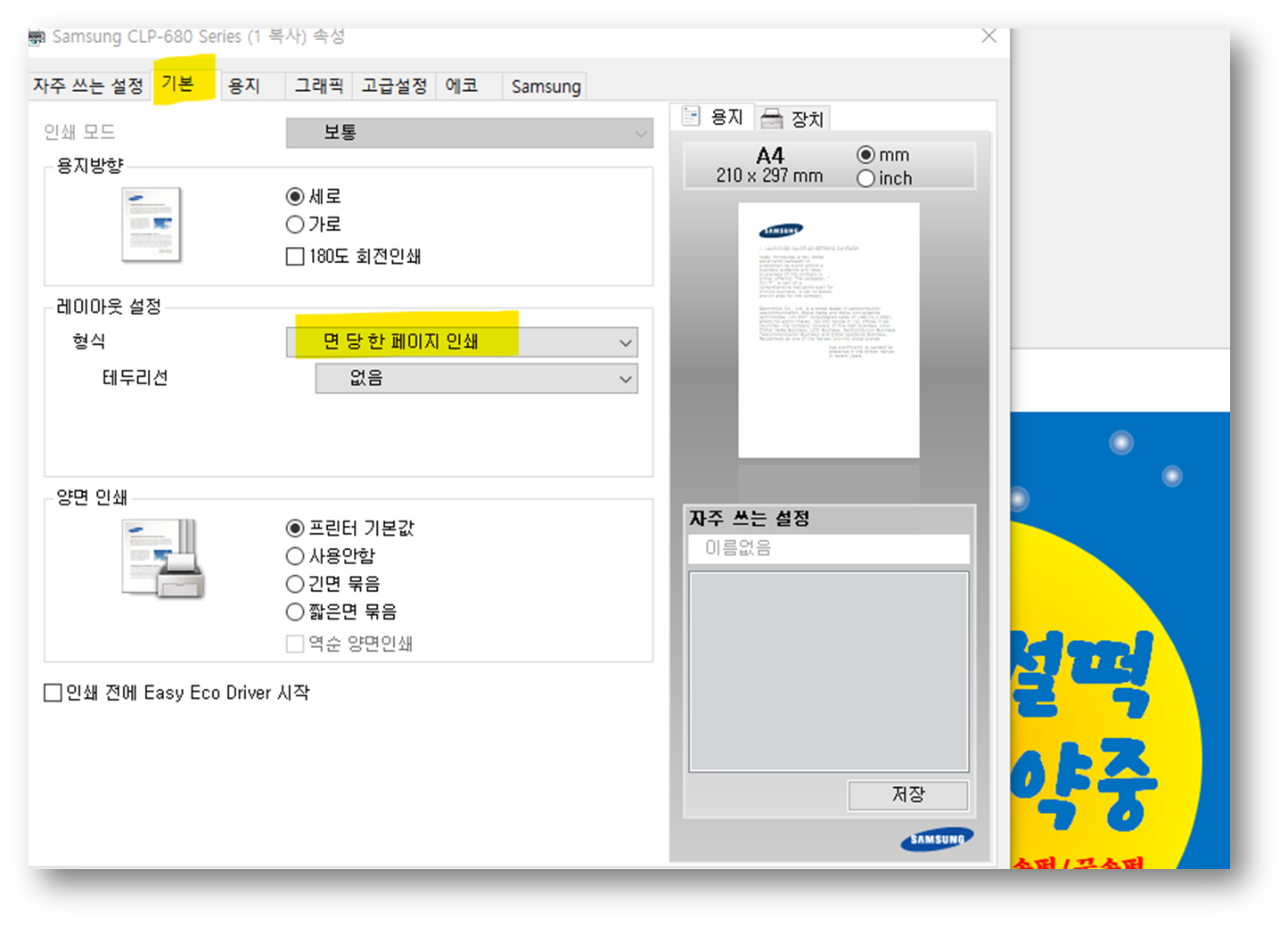
Task: Show the 용지 preview tab with page icon
Action: click(x=713, y=117)
